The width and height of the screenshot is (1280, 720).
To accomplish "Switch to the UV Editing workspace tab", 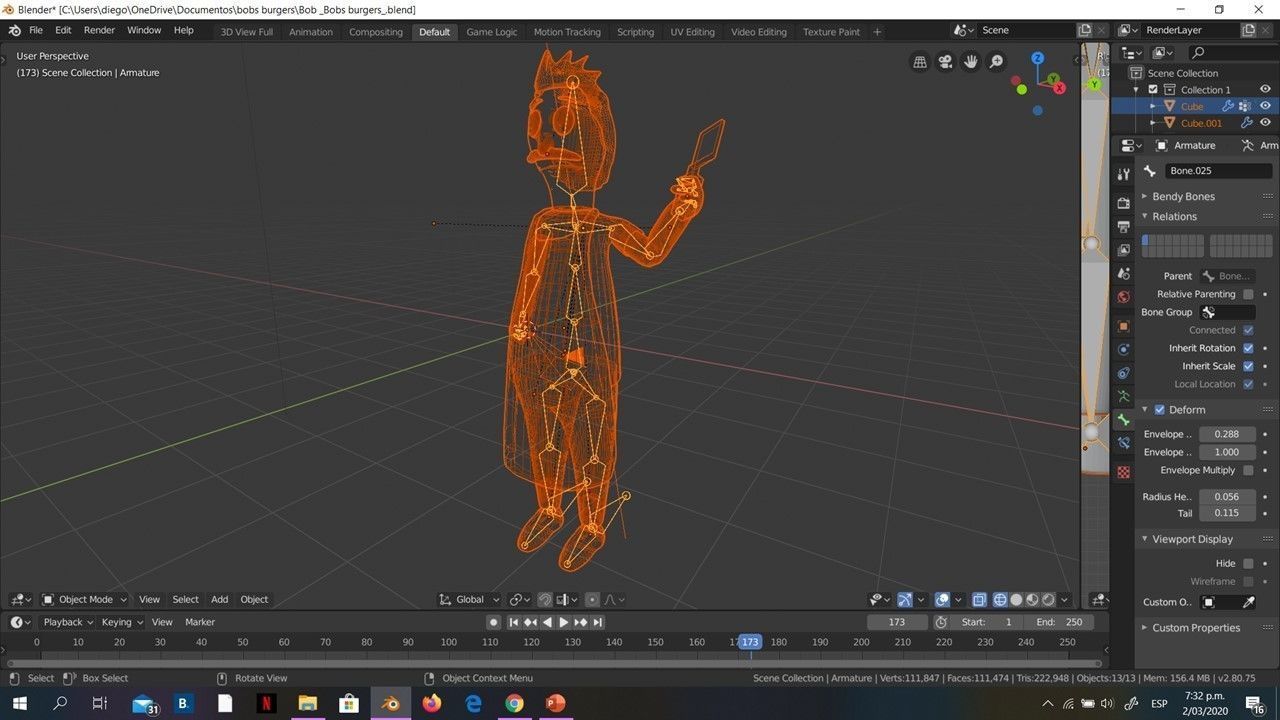I will coord(692,32).
